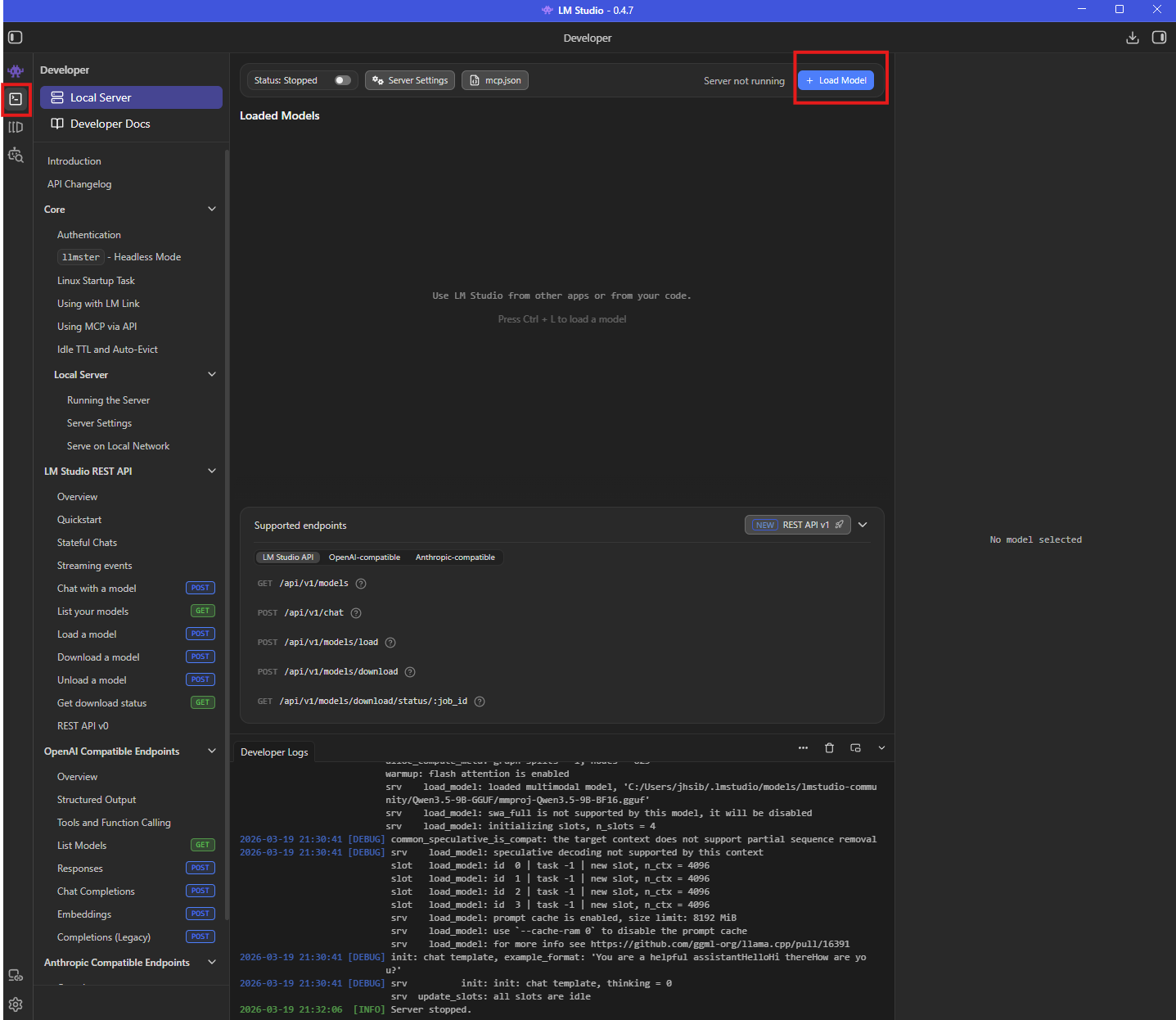
Task: Open Developer Logs more options ellipsis
Action: (803, 747)
